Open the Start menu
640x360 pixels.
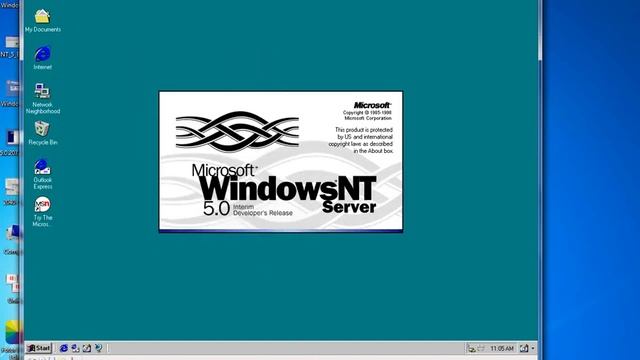[39, 348]
